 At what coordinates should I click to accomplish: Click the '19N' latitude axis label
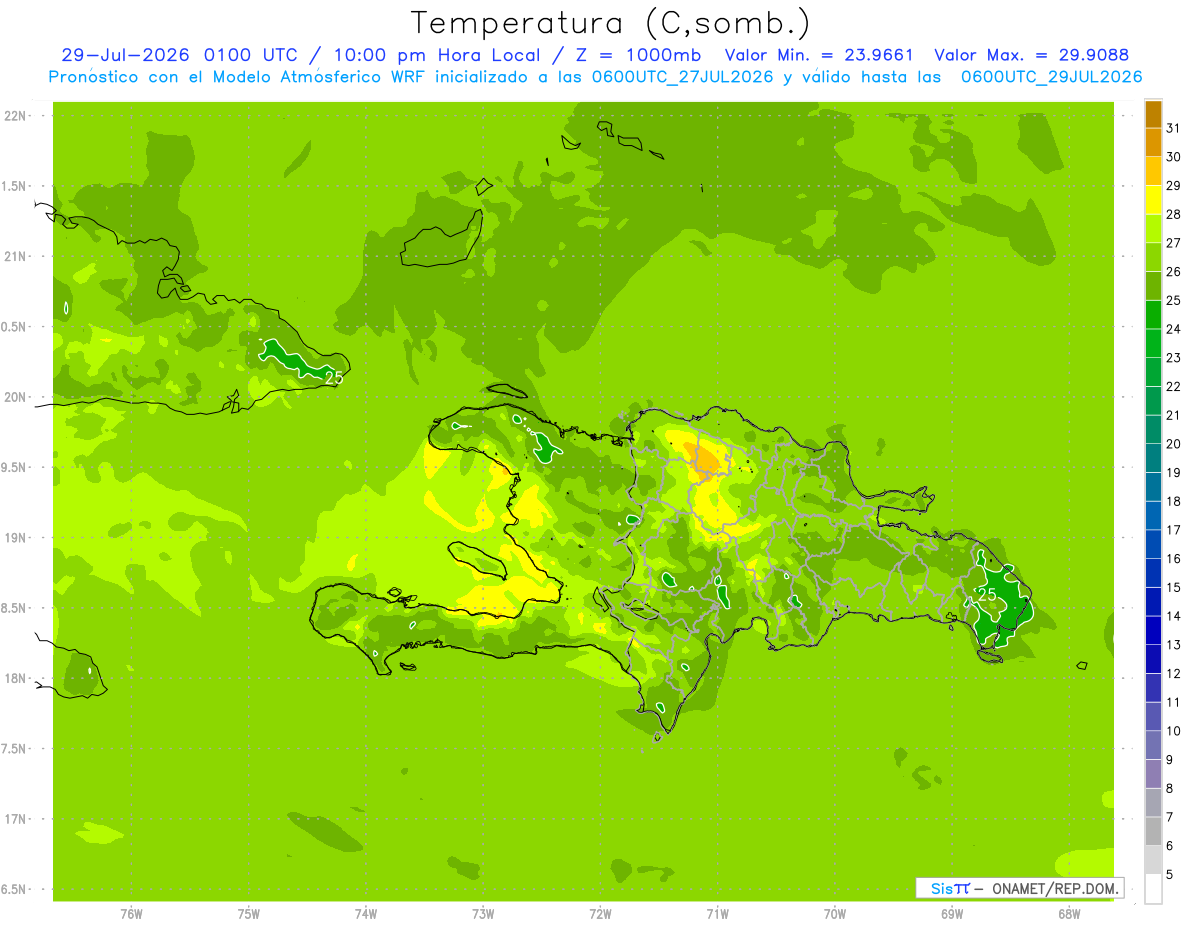[17, 537]
